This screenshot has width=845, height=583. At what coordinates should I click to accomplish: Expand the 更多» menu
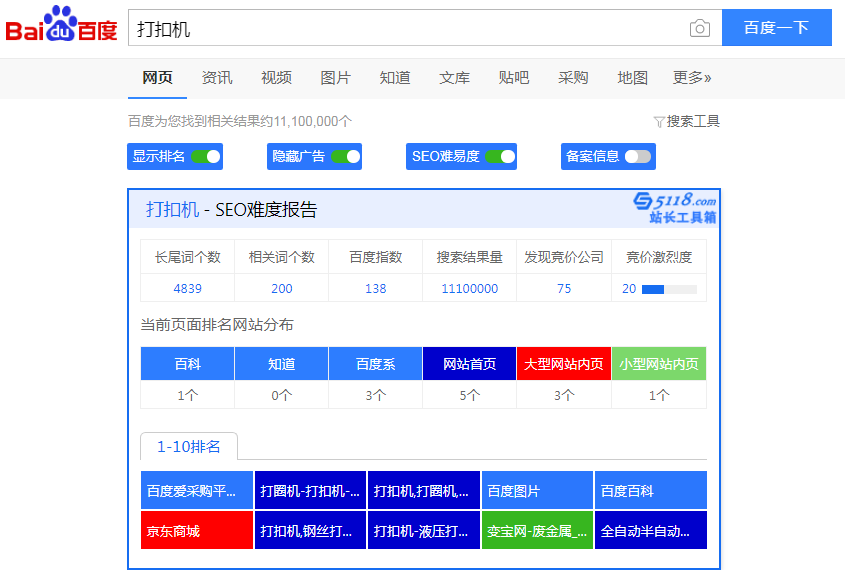click(691, 78)
